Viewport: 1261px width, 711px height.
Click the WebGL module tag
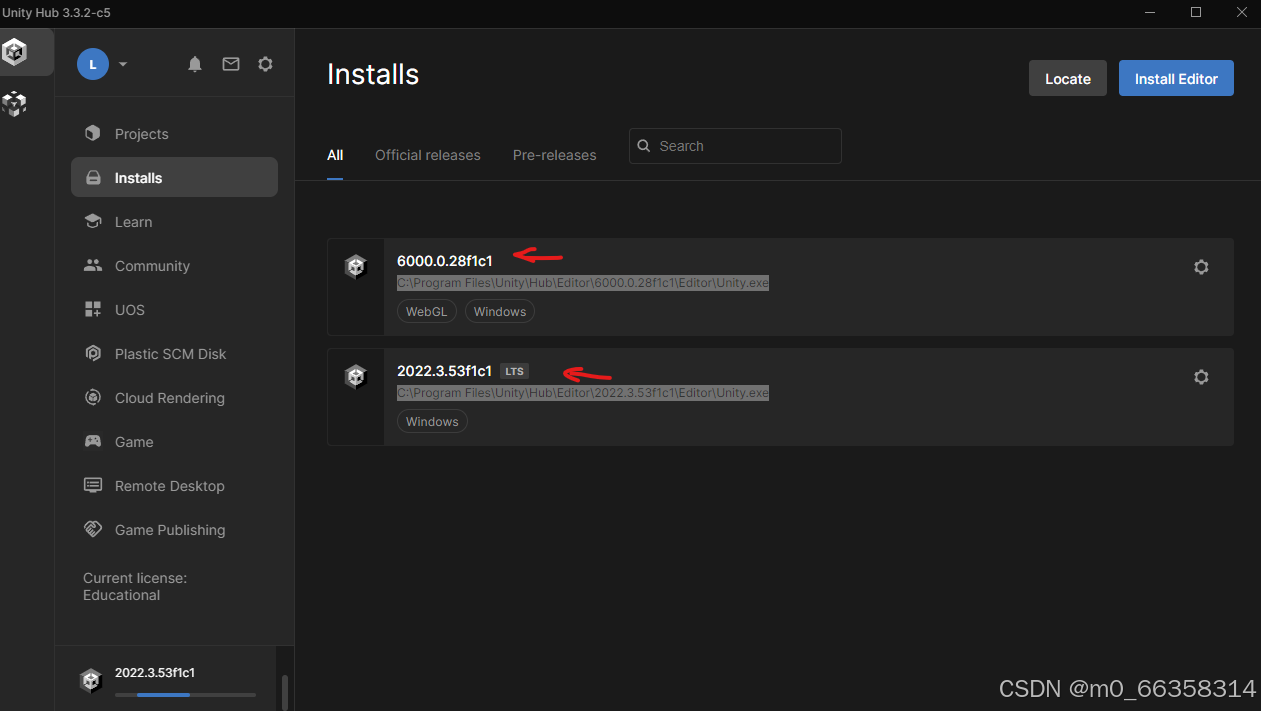pyautogui.click(x=427, y=312)
